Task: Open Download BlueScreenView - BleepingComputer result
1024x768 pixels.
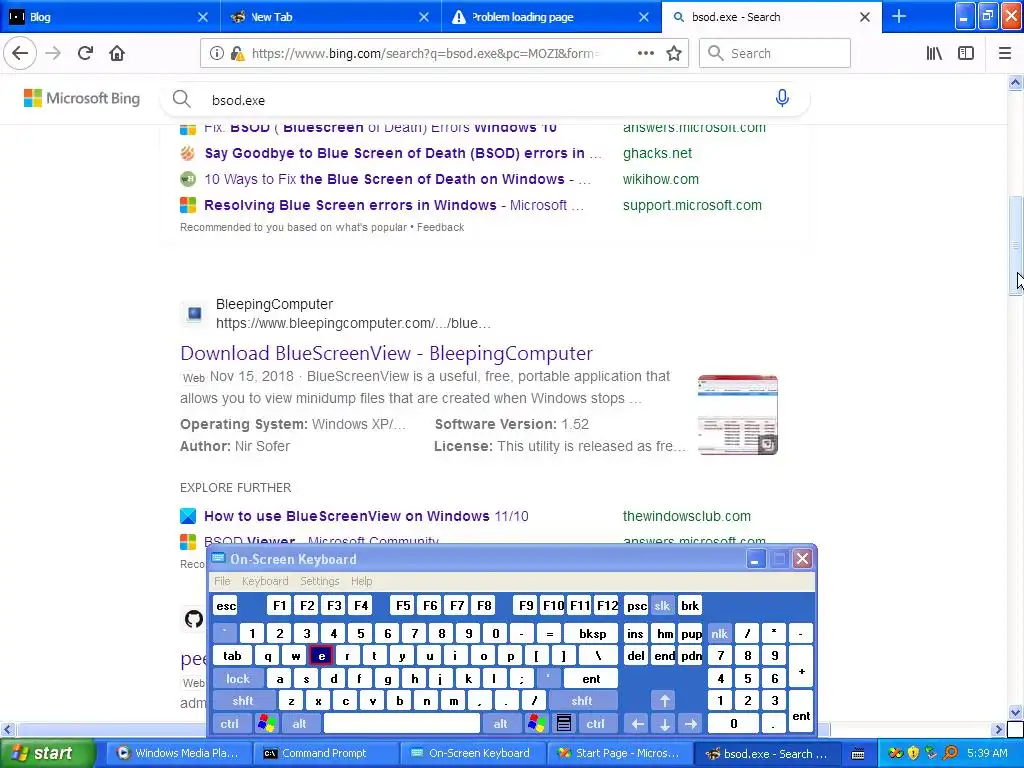Action: (x=387, y=353)
